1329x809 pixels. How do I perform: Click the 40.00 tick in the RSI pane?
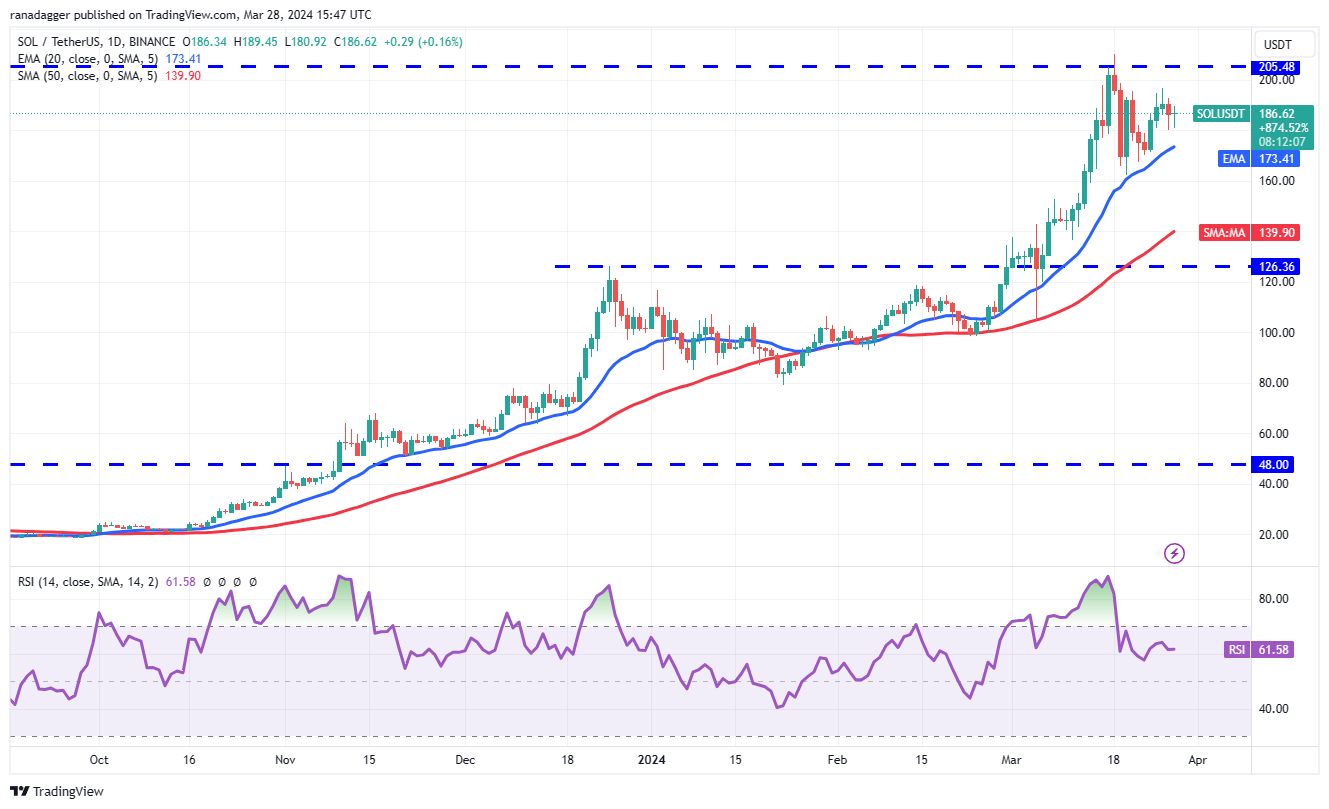point(1275,709)
